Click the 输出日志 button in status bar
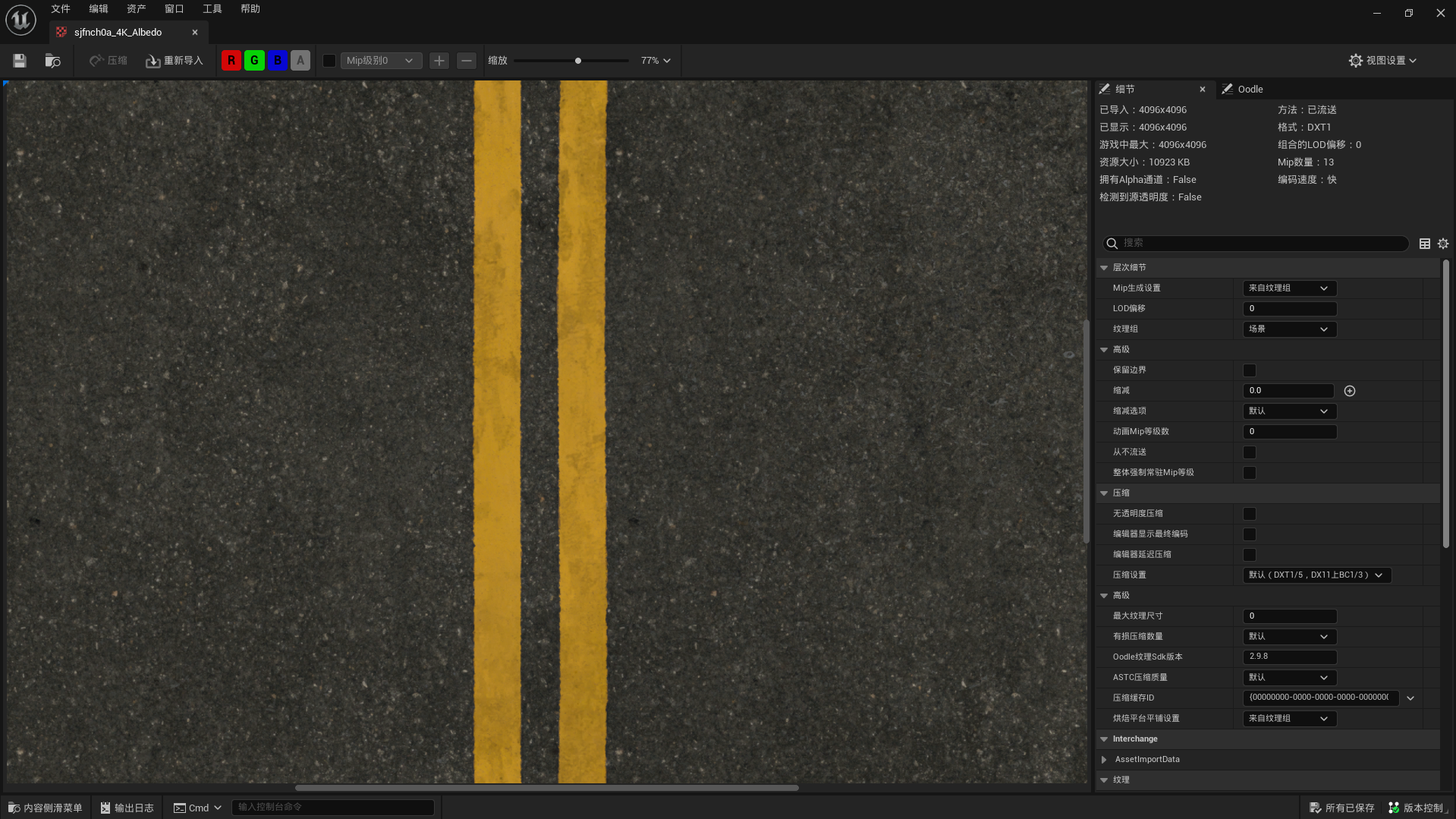Viewport: 1456px width, 819px height. [x=127, y=808]
